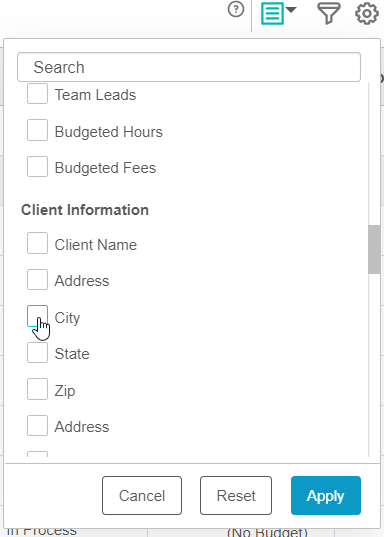Open the help question mark icon
This screenshot has width=384, height=537.
pos(236,10)
